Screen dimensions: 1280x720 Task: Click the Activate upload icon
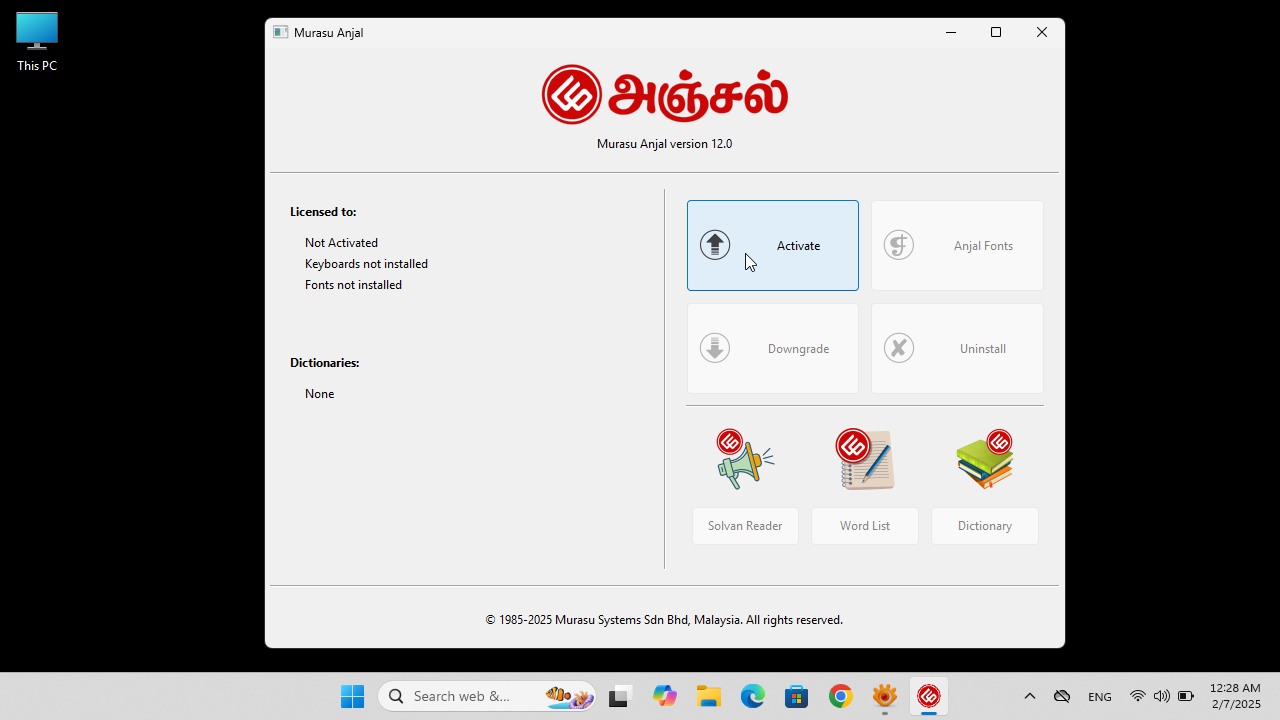pyautogui.click(x=714, y=244)
